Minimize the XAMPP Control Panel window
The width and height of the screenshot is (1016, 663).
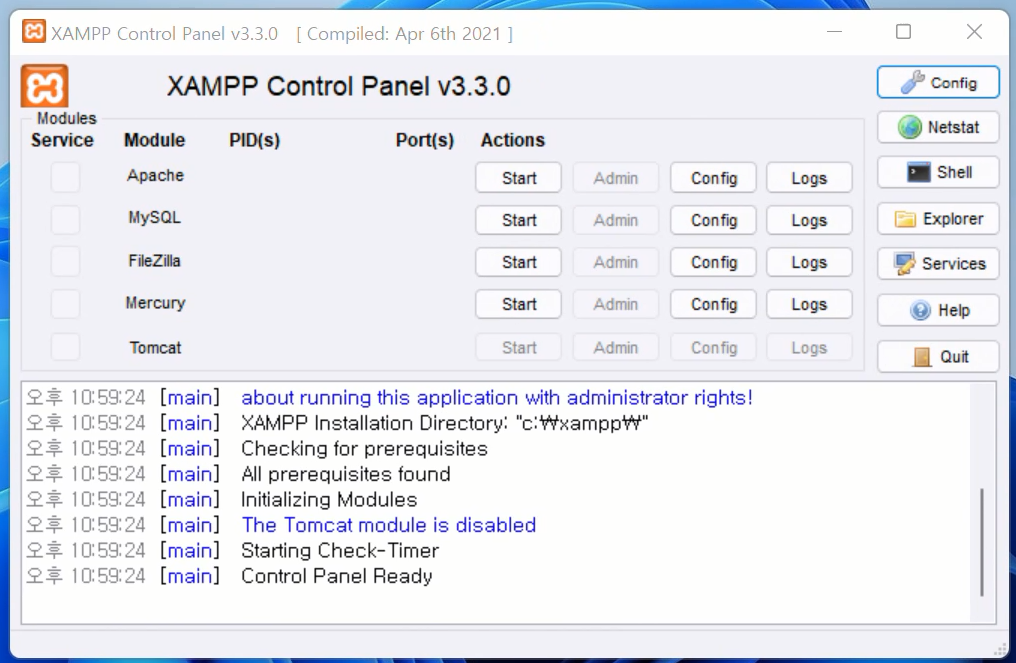point(835,31)
